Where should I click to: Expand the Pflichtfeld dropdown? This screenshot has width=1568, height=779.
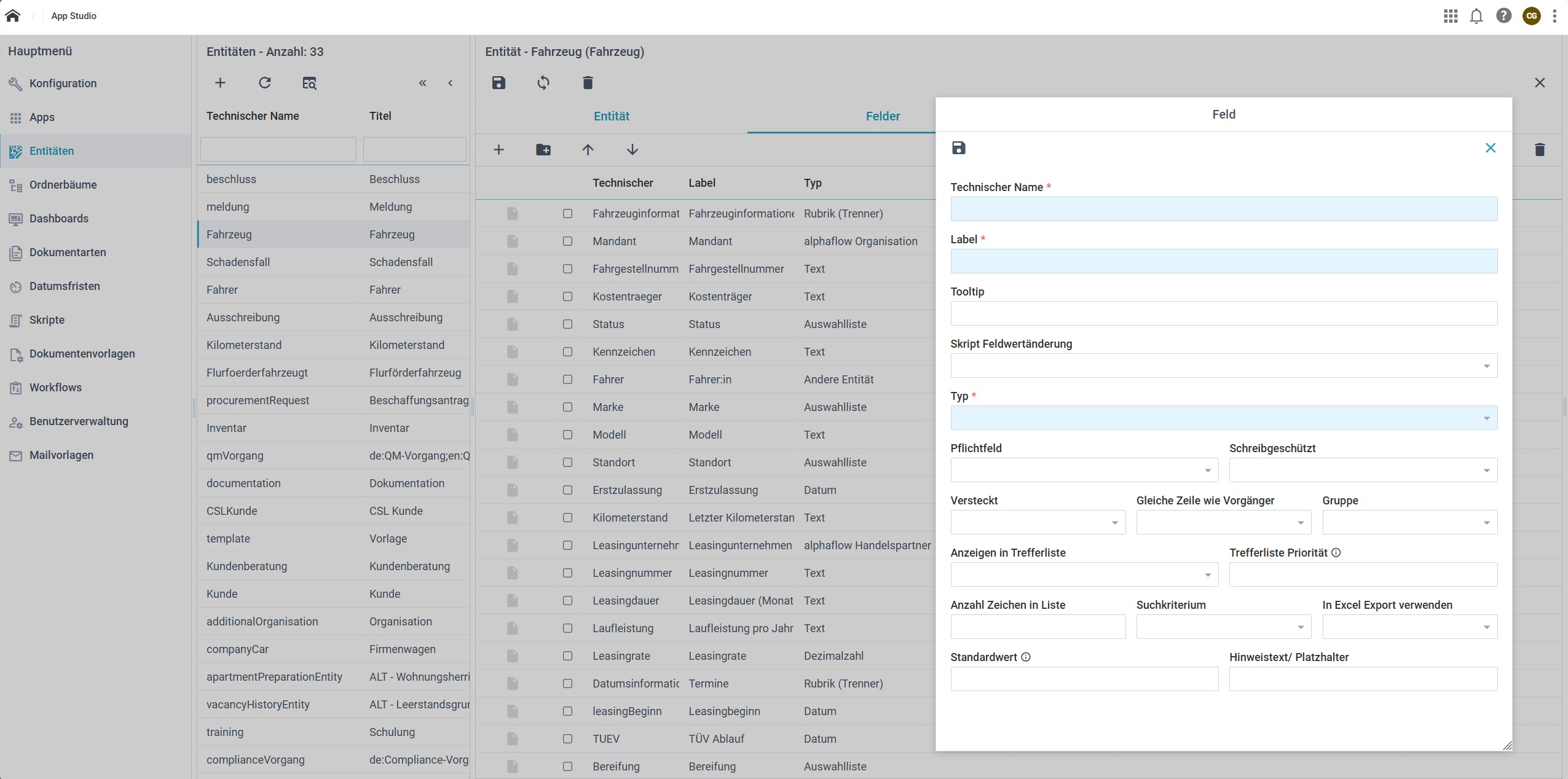(x=1084, y=471)
